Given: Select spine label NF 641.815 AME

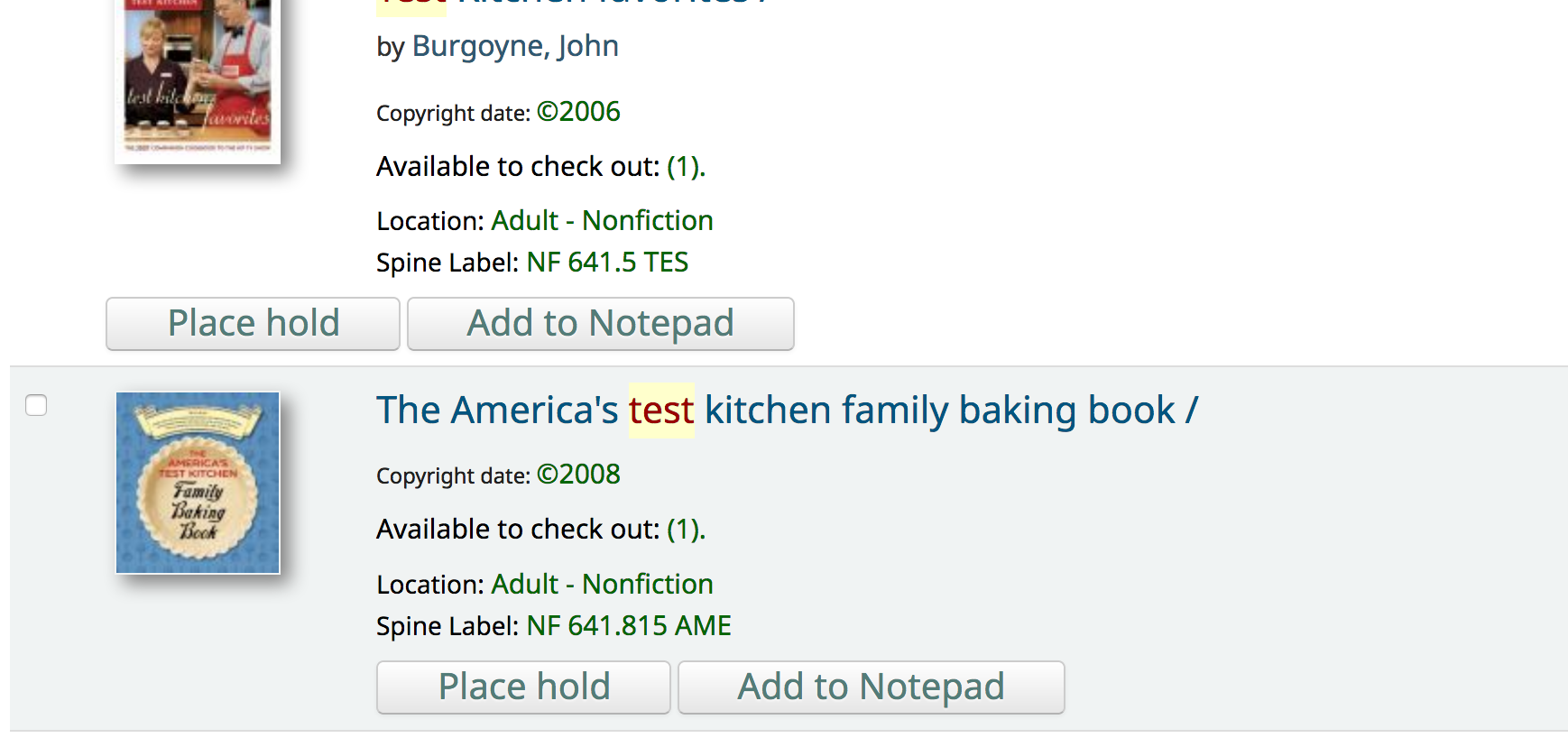Looking at the screenshot, I should (629, 626).
